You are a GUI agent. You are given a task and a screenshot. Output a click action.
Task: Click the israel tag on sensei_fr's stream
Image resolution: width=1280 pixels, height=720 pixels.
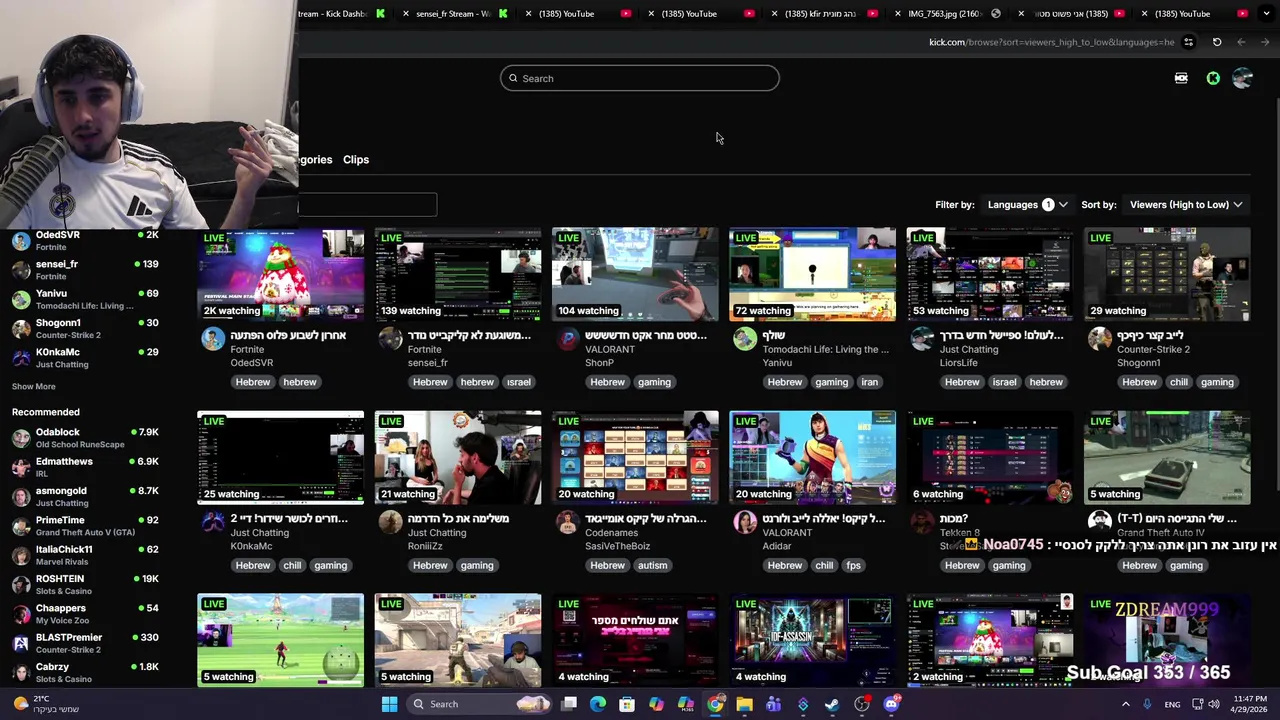(x=518, y=382)
